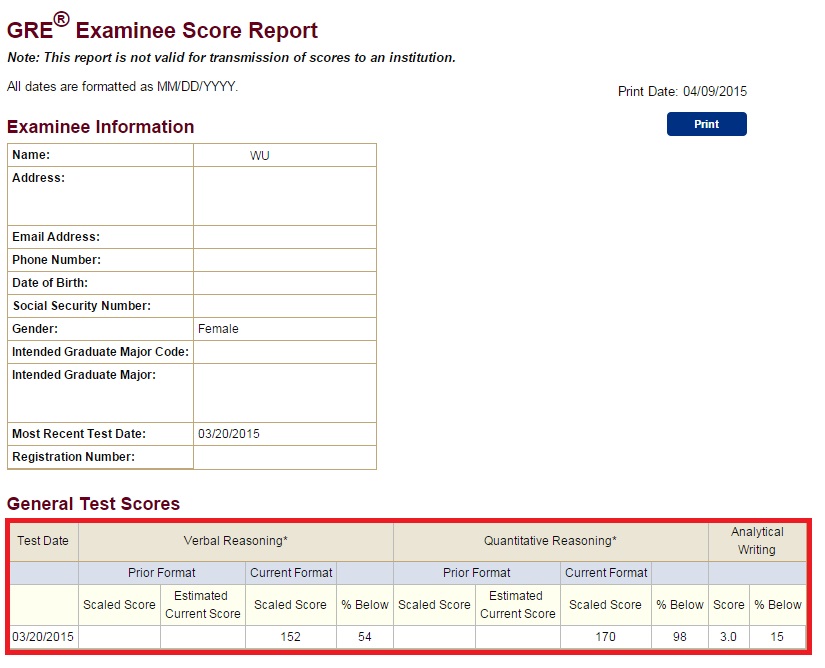Select the Verbal Reasoning* header
Viewport: 825px width, 668px height.
click(236, 541)
